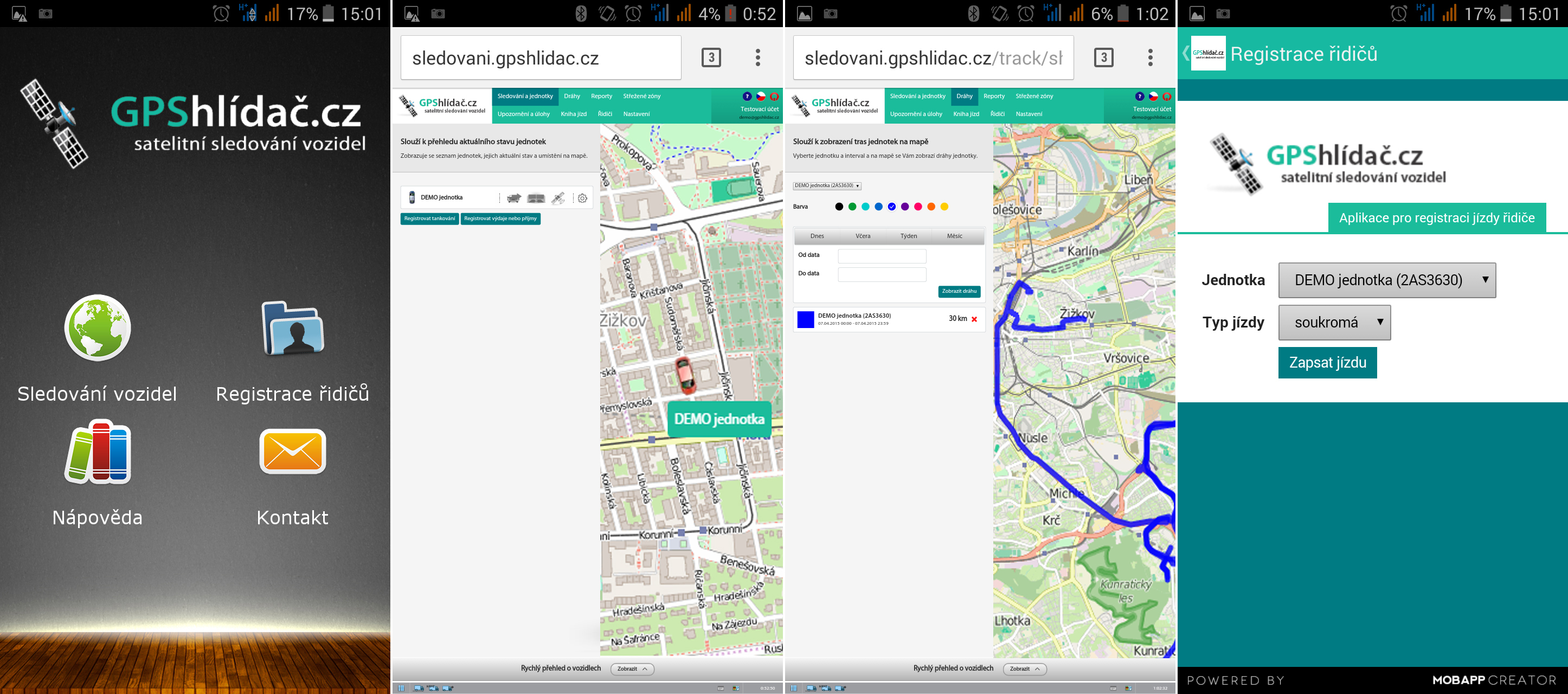
Task: Open Upozornění a úlohy on Dráhy routes screen
Action: (915, 114)
